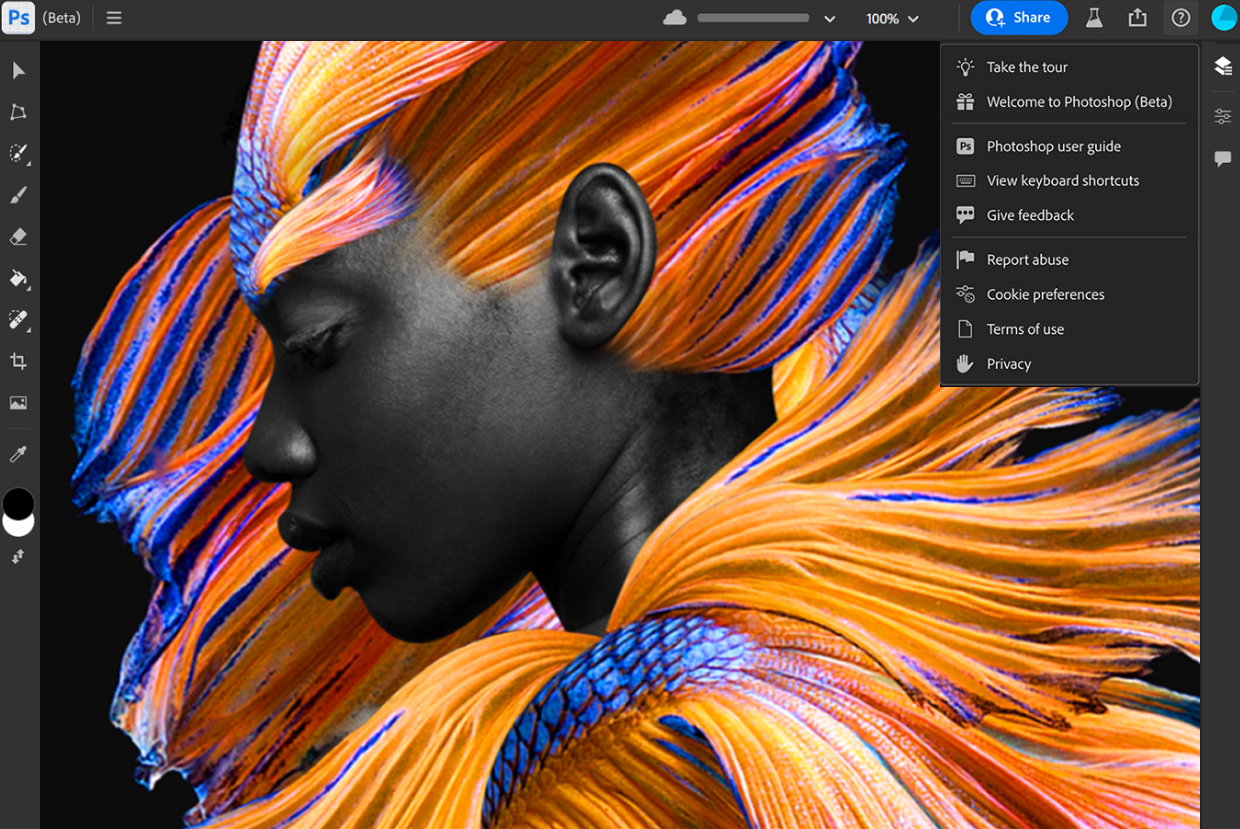Screen dimensions: 1240x829
Task: Select the Spot Healing tool
Action: coord(18,320)
